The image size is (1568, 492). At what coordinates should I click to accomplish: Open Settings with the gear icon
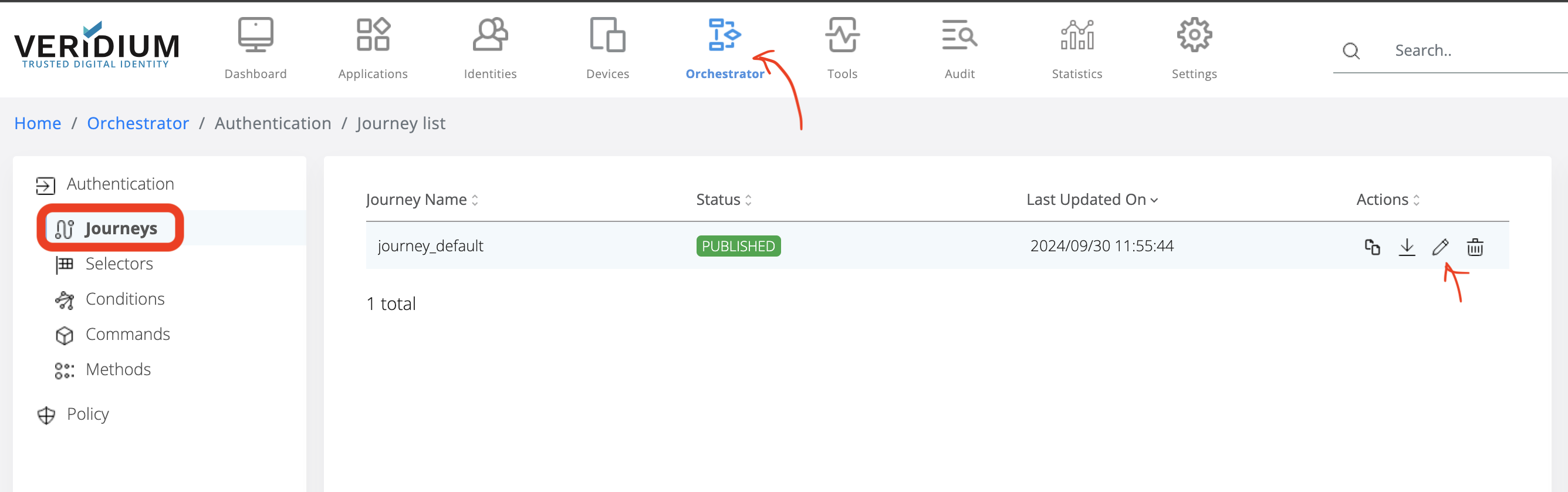pyautogui.click(x=1194, y=48)
